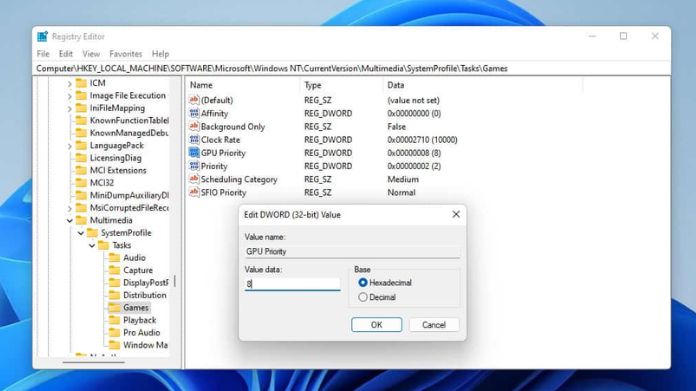Image resolution: width=696 pixels, height=391 pixels.
Task: Click the tree pane horizontal scrollbar
Action: click(x=93, y=362)
